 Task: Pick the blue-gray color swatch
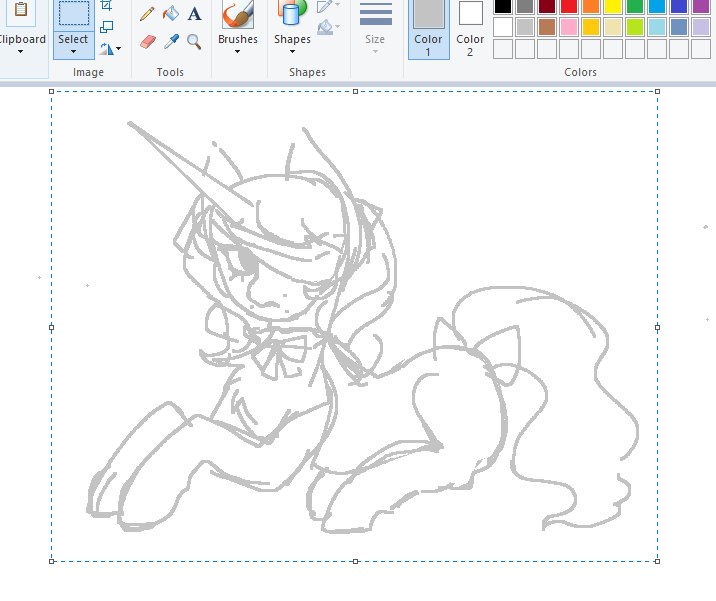click(679, 27)
